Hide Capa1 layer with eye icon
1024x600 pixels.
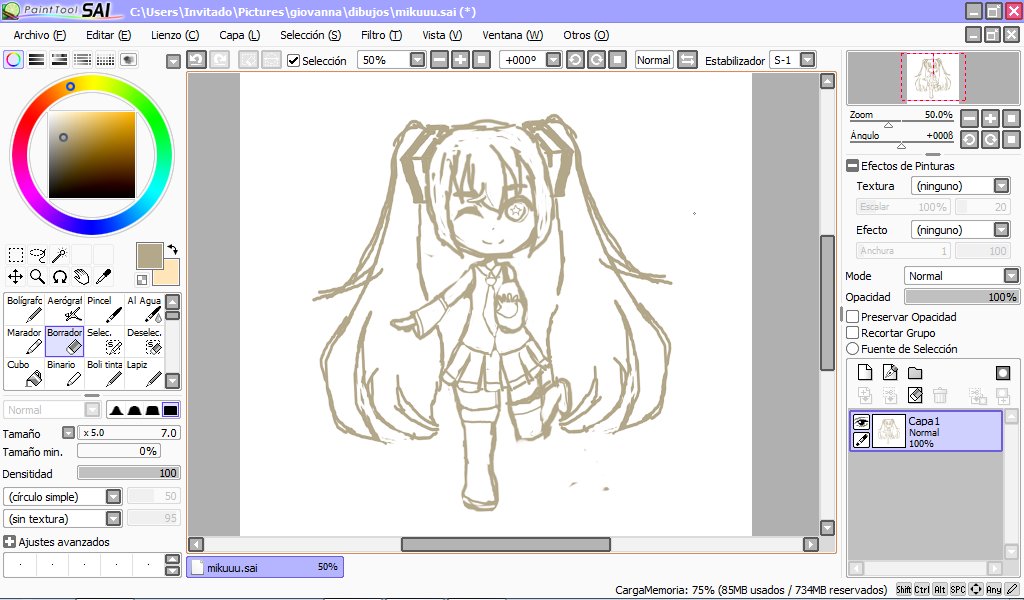[x=861, y=422]
